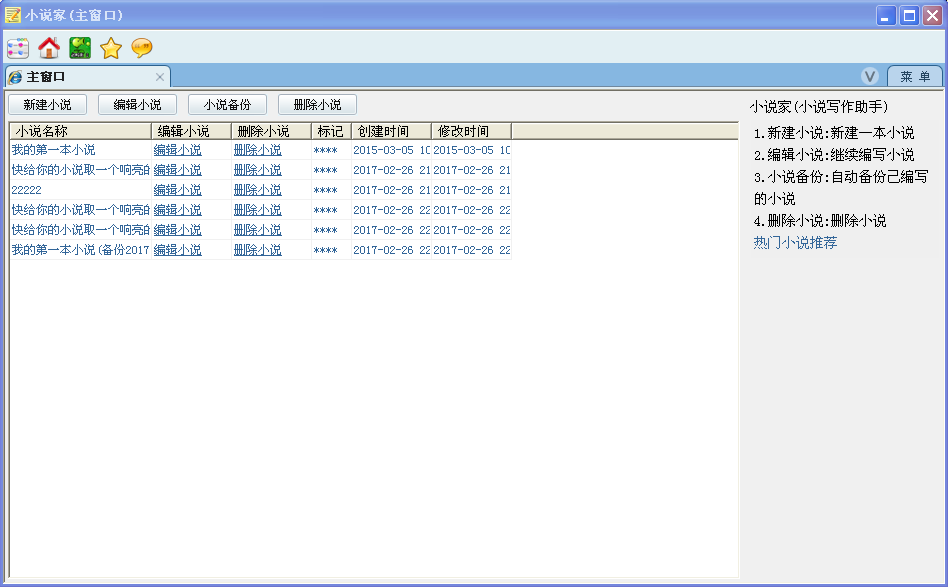Click 编辑小说 link for 我的第一本小说

pos(177,149)
